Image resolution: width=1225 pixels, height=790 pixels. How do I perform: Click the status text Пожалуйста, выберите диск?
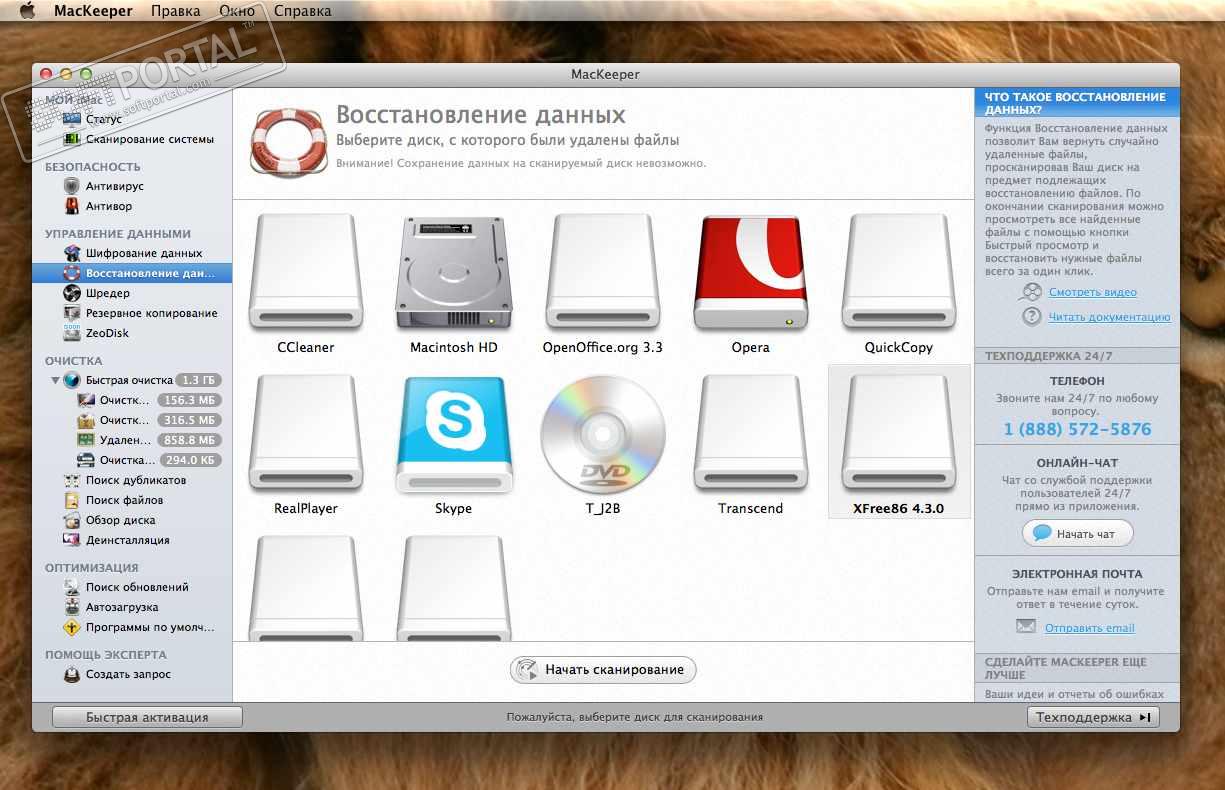634,717
